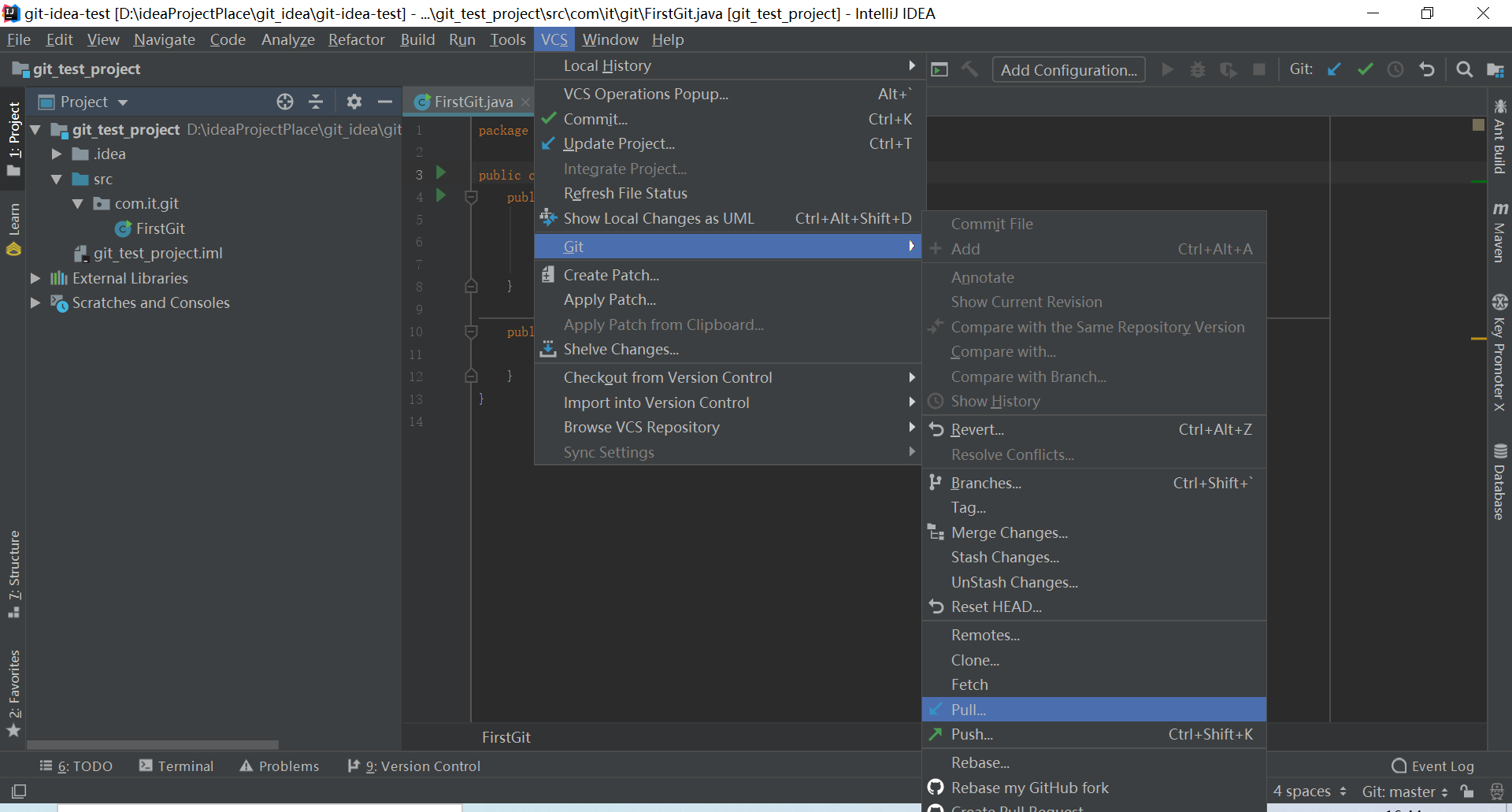Image resolution: width=1512 pixels, height=812 pixels.
Task: Click Add Configuration... button
Action: [1069, 70]
